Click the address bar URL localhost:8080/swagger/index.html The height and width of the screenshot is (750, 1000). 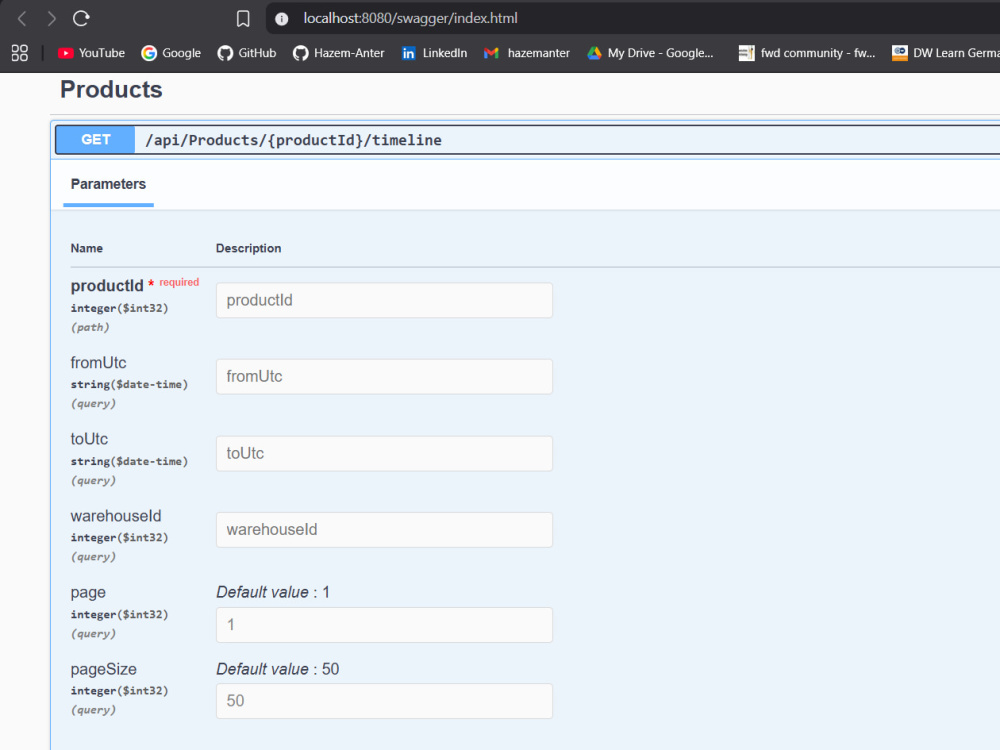(410, 18)
